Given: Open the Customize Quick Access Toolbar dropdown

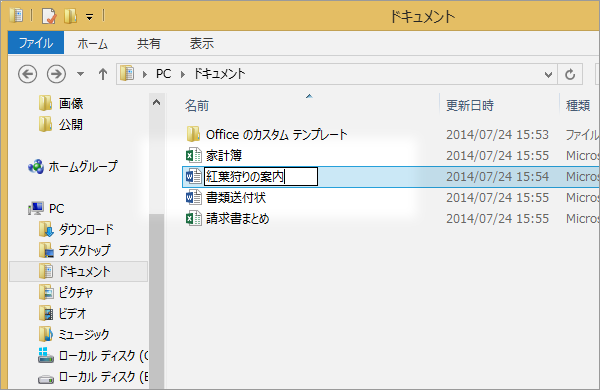Looking at the screenshot, I should point(90,17).
